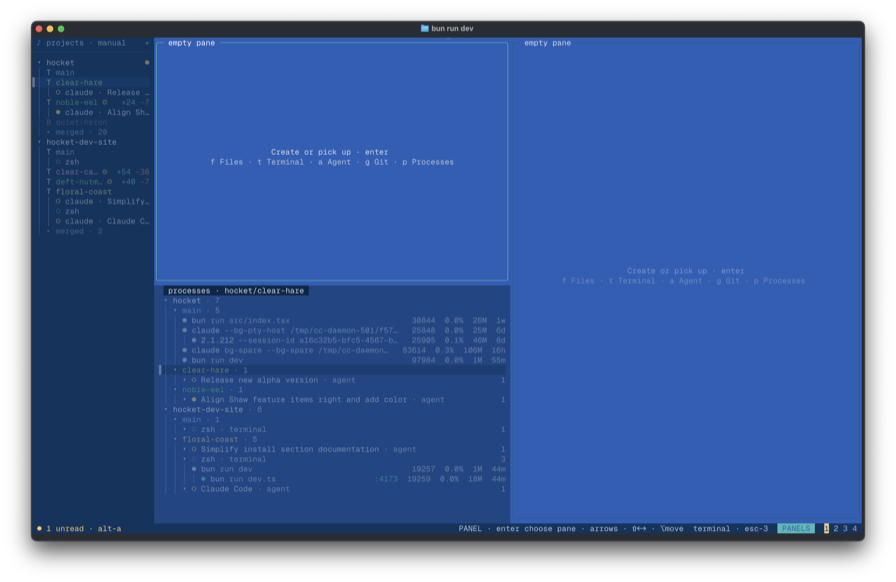
Task: Click the B icon beside quiet-heron
Action: (x=49, y=122)
